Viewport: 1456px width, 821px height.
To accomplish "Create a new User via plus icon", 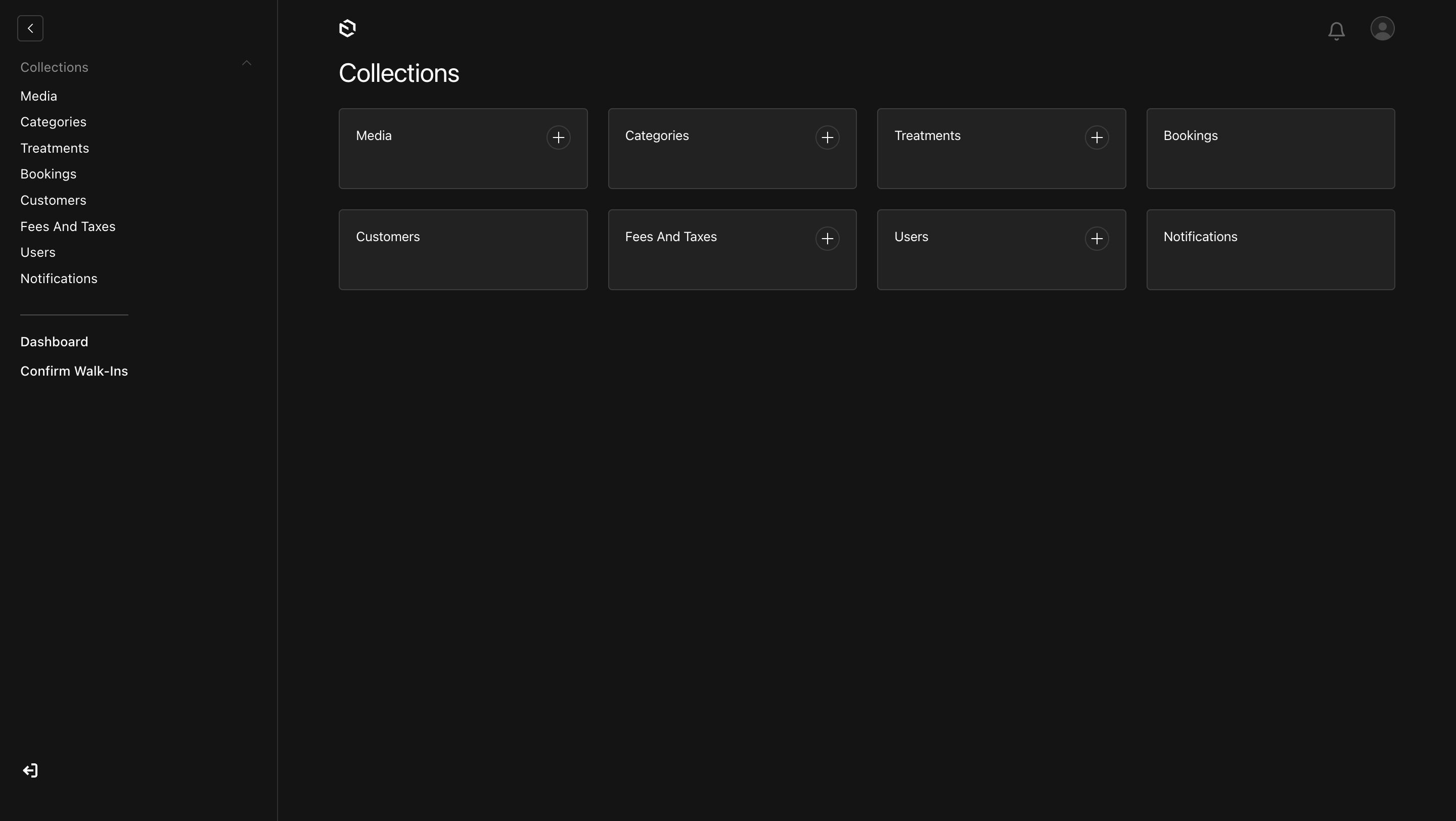I will [x=1097, y=239].
